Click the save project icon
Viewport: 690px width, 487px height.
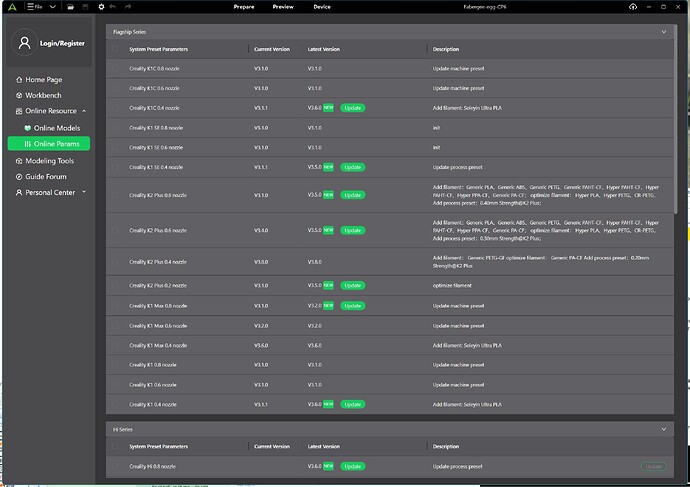[86, 7]
